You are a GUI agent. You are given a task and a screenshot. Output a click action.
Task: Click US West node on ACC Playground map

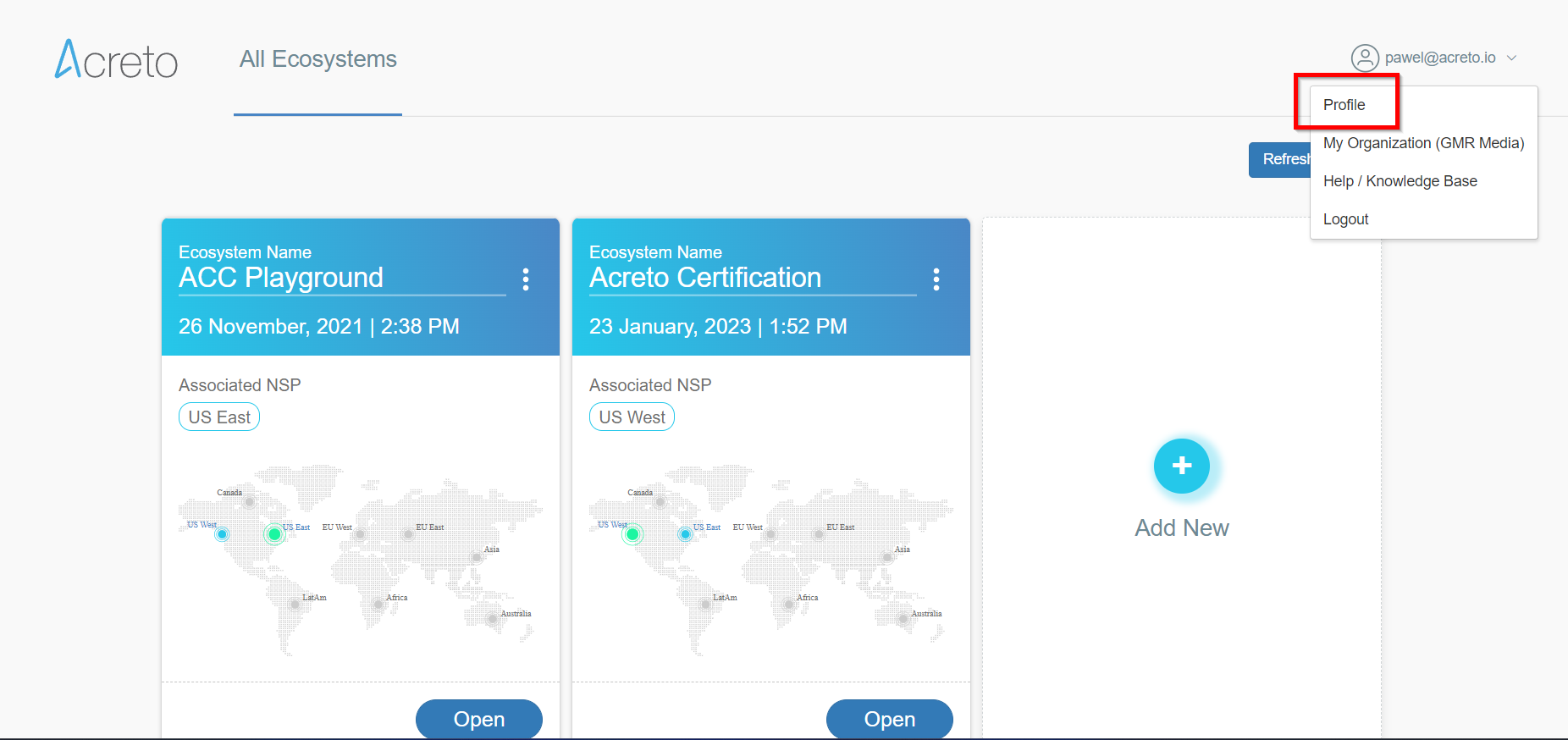(x=222, y=534)
